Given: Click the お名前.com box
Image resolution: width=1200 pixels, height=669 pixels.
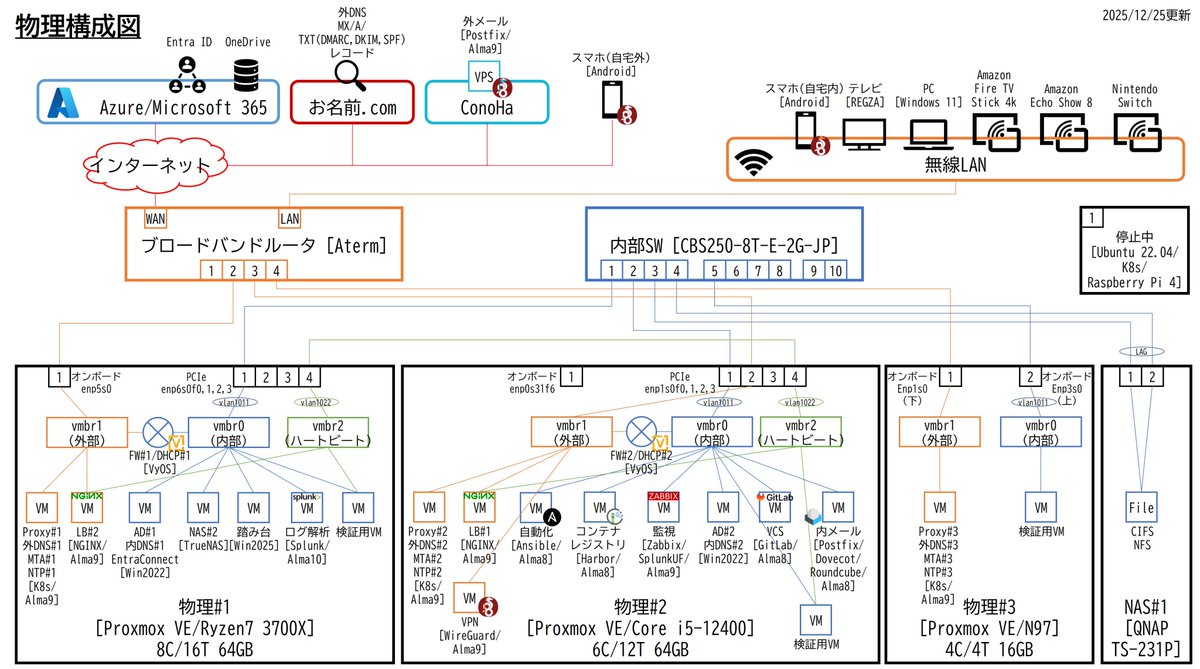Looking at the screenshot, I should (x=351, y=103).
